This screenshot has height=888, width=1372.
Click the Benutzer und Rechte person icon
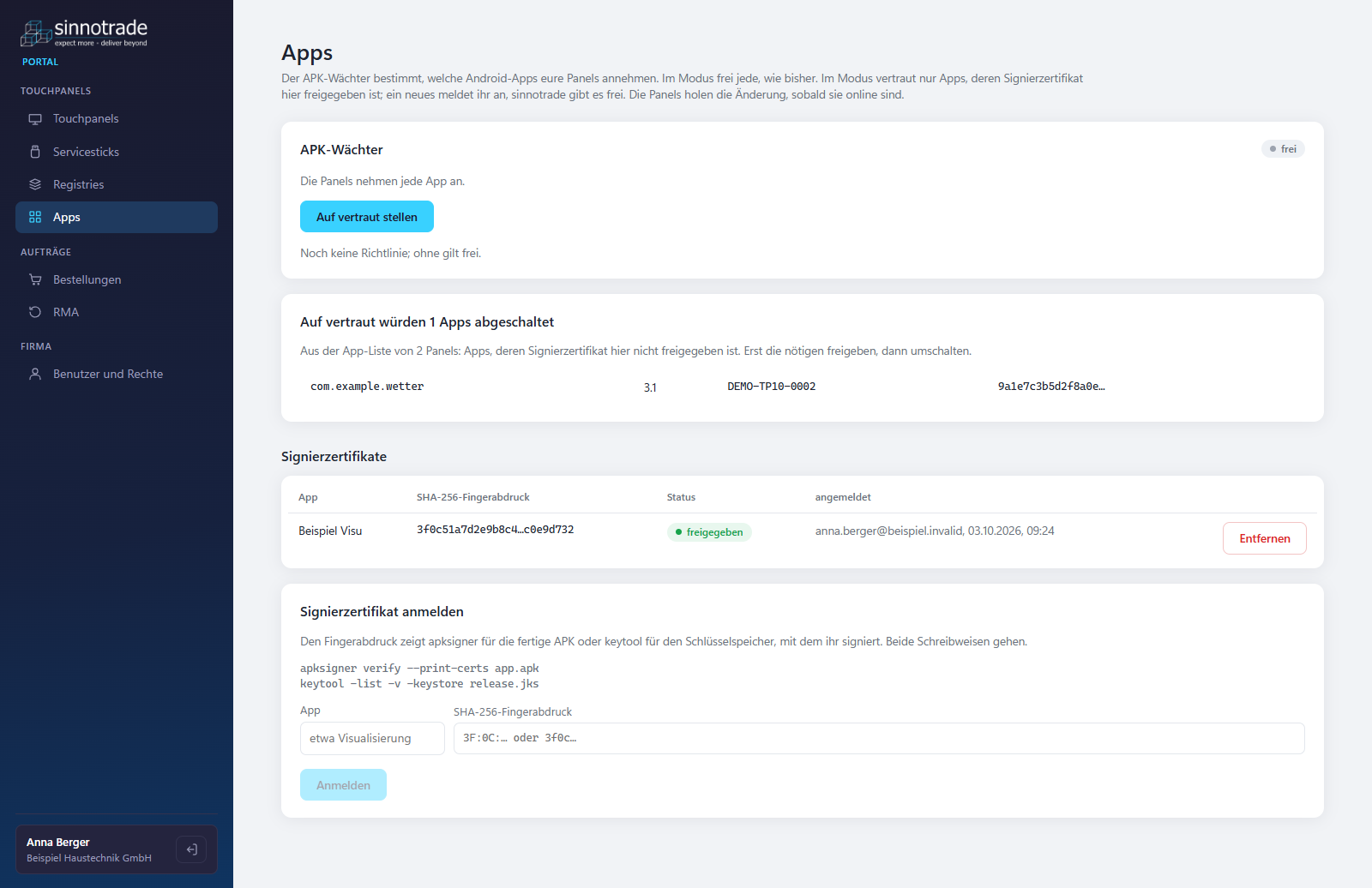[x=35, y=374]
